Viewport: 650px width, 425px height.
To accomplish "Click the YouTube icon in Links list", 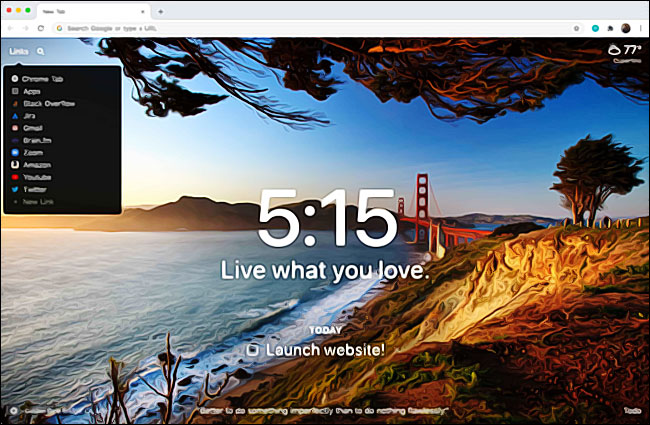I will (x=15, y=177).
